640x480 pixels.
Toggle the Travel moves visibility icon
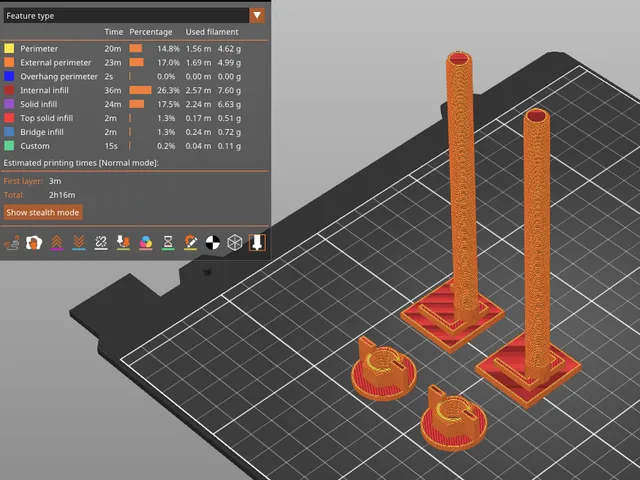pos(12,243)
